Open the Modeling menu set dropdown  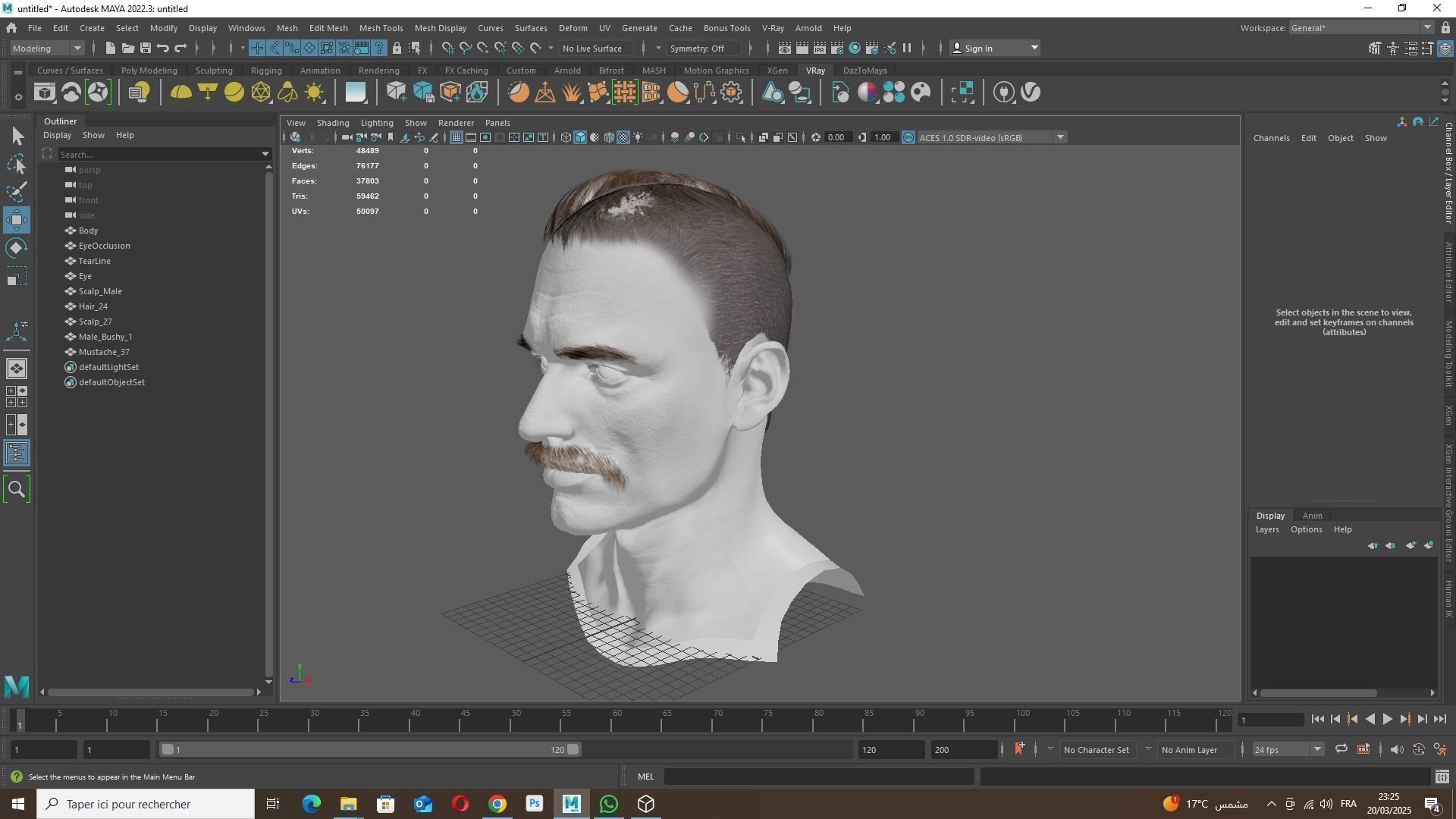(47, 48)
